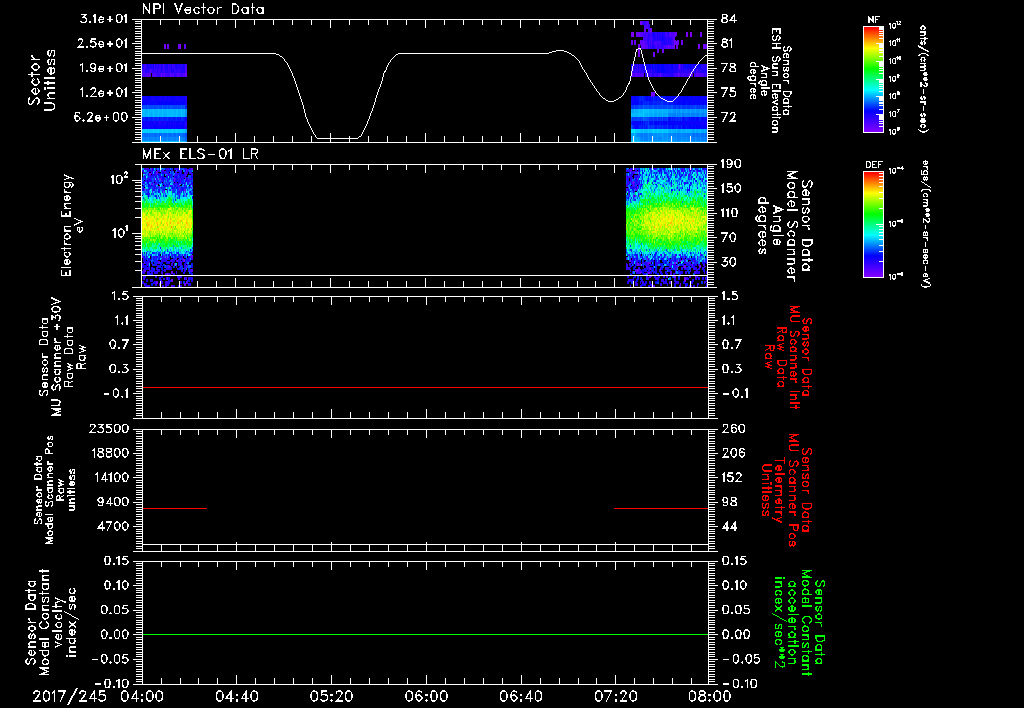This screenshot has width=1024, height=708.
Task: Click the NF color scale bar
Action: tap(874, 78)
